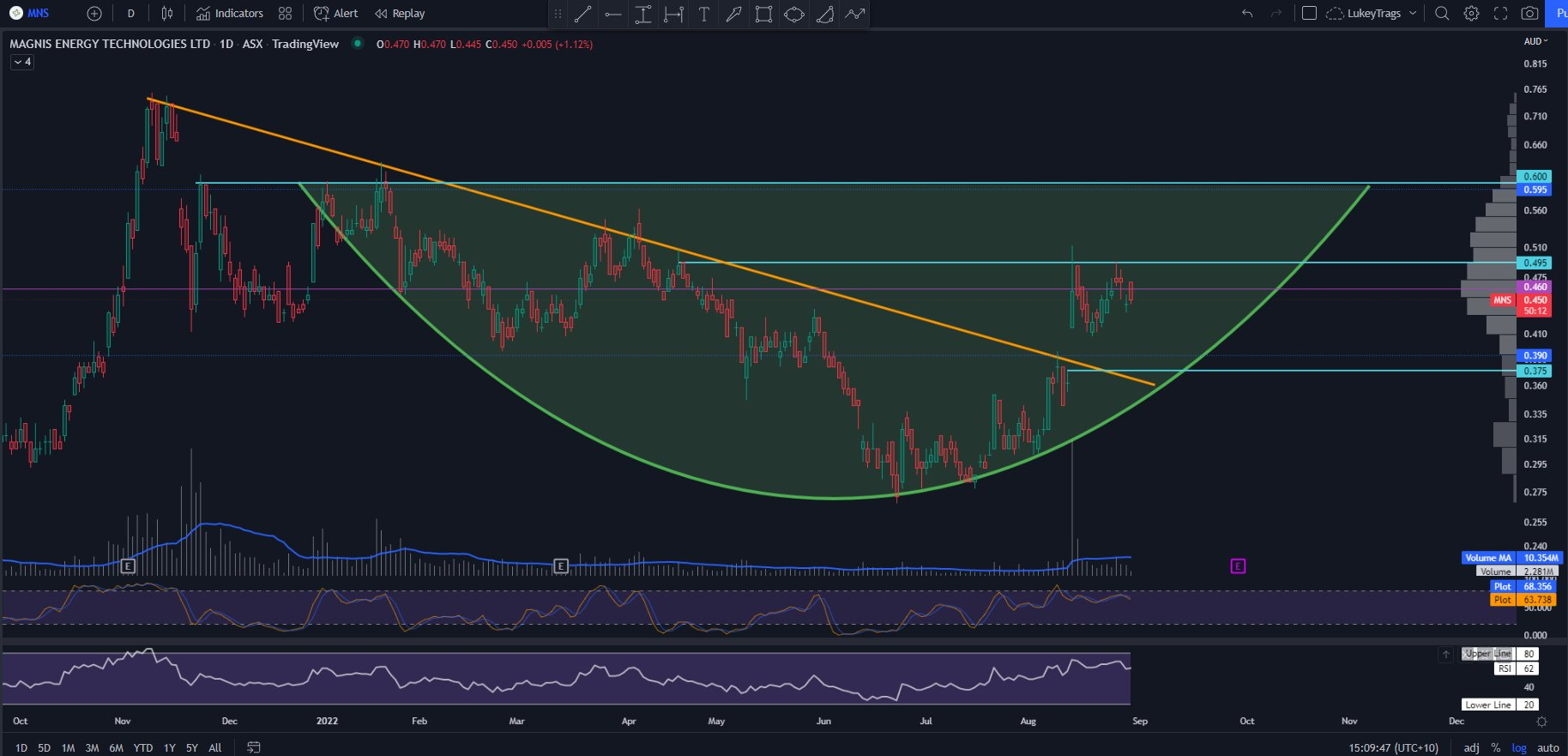Open the AUD currency dropdown
The image size is (1568, 756).
1535,41
